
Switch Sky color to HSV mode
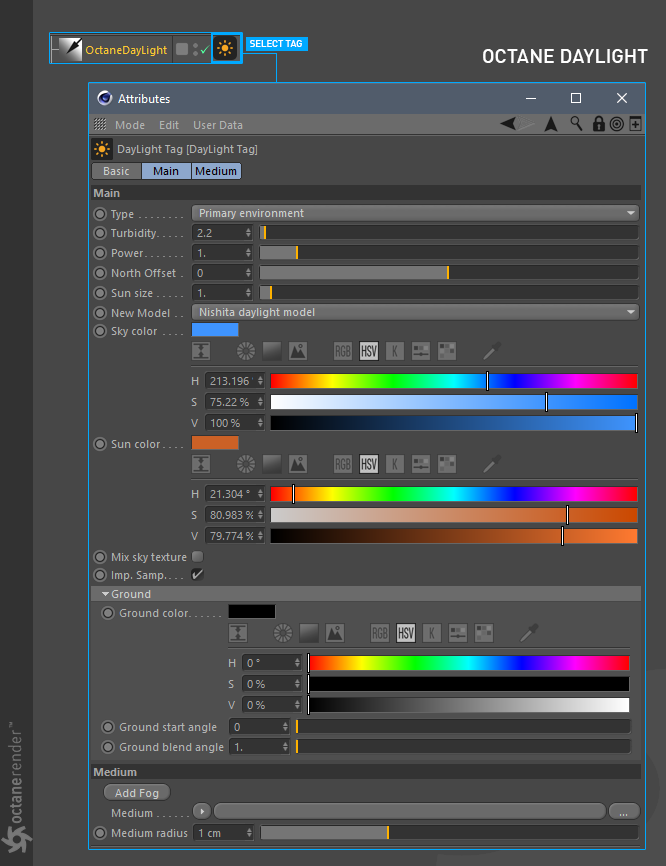[x=369, y=351]
